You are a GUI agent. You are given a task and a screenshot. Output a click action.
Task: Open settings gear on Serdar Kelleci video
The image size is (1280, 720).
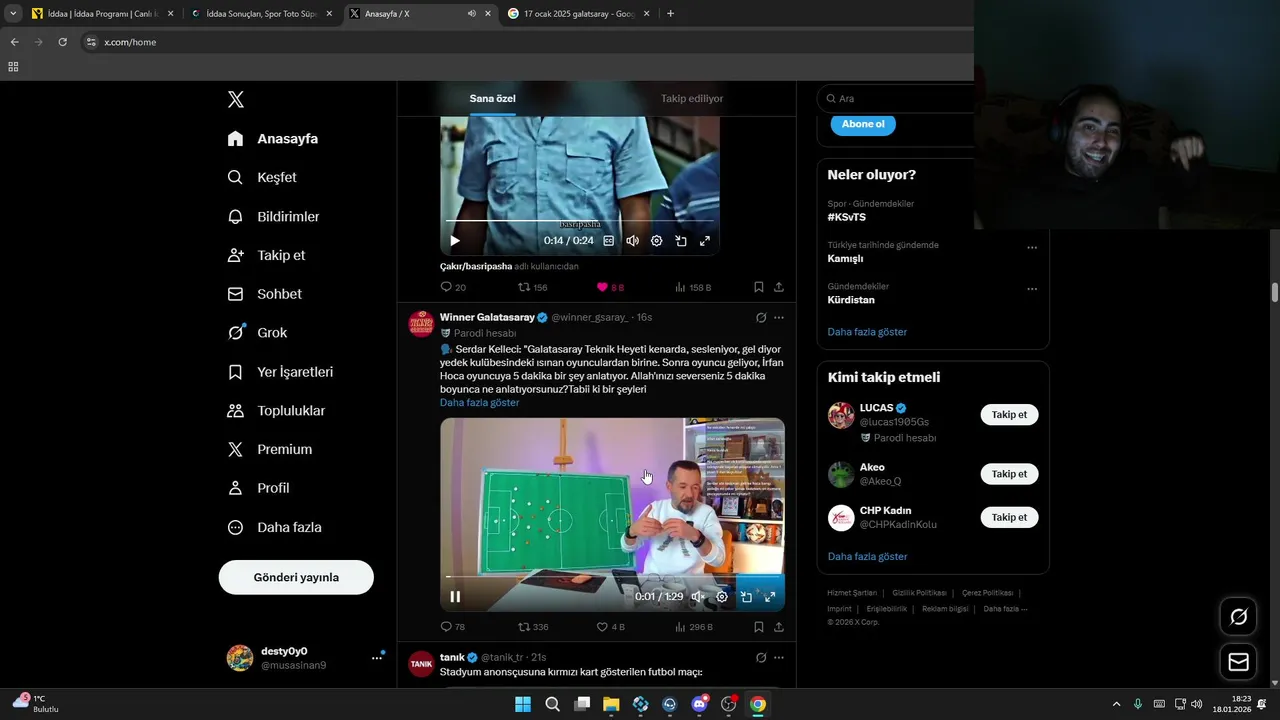point(722,597)
